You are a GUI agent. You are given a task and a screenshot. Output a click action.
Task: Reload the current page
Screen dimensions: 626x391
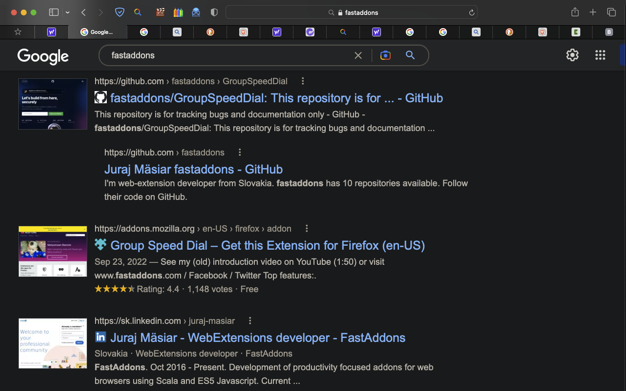pos(471,12)
